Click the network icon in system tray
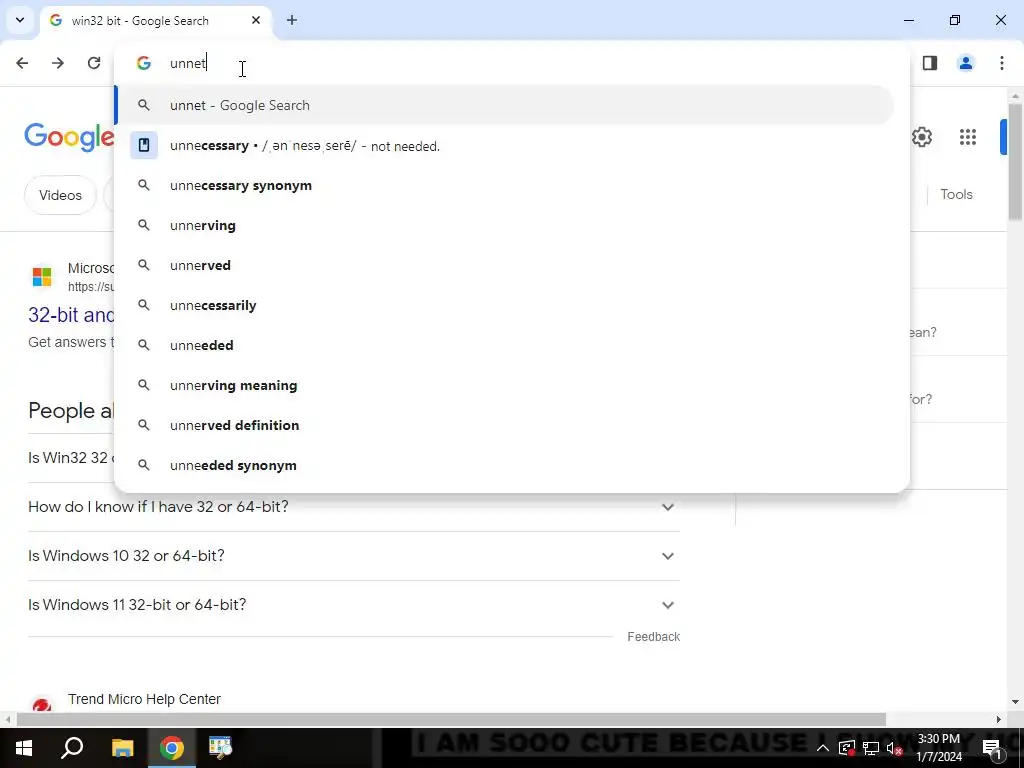Image resolution: width=1024 pixels, height=768 pixels. (x=871, y=748)
